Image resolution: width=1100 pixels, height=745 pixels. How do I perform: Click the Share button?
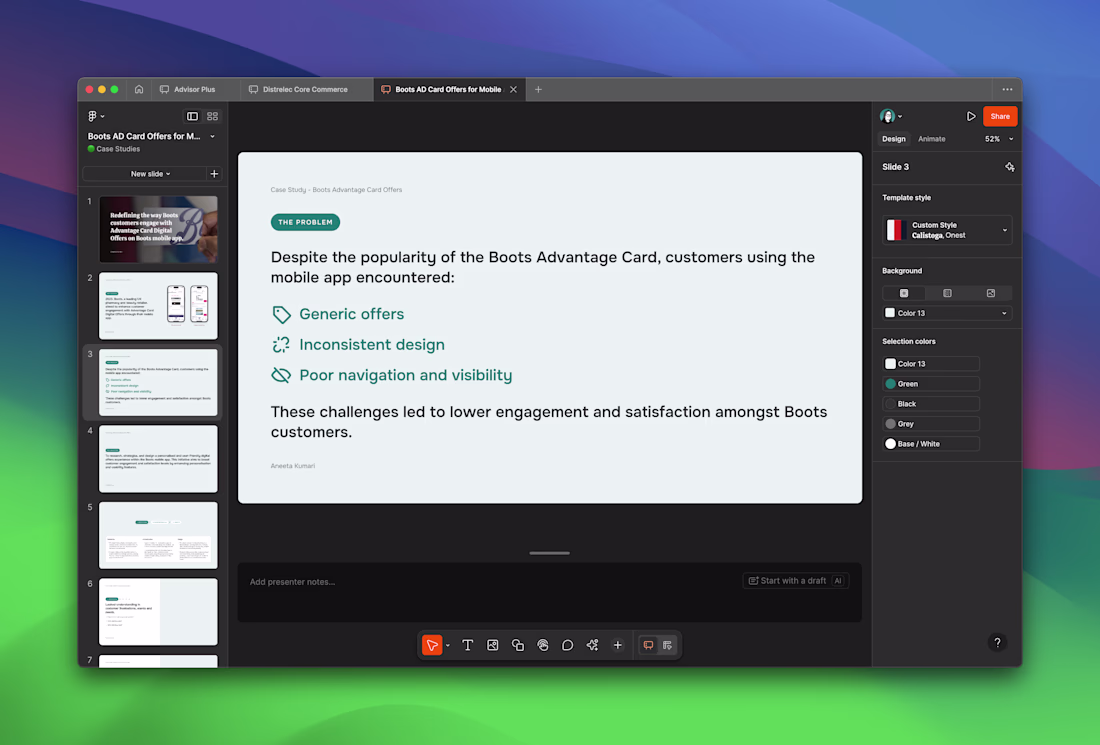tap(1000, 116)
